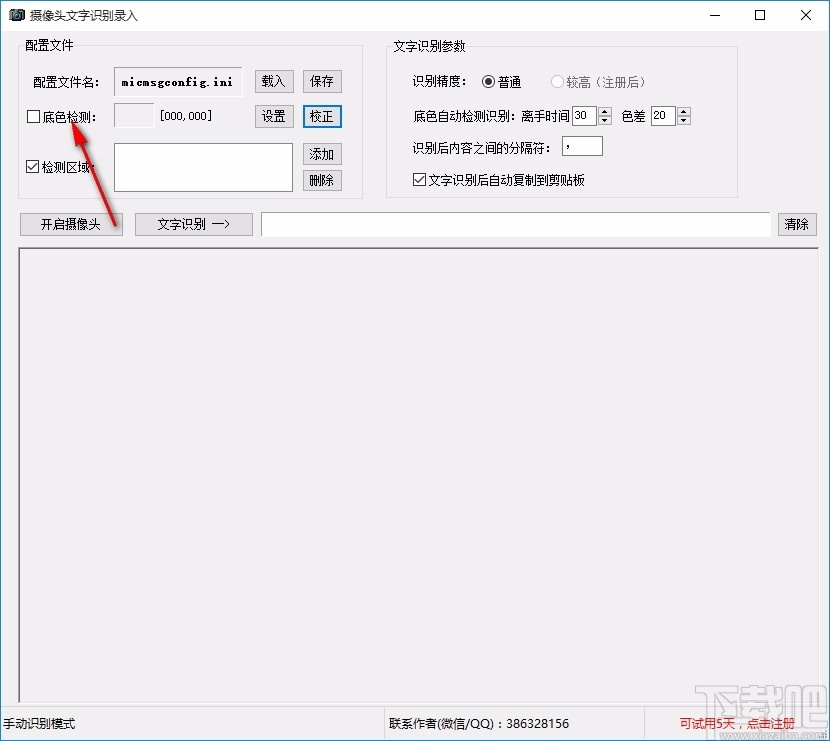The image size is (830, 741).
Task: Click the 设置 button for background color
Action: (273, 116)
